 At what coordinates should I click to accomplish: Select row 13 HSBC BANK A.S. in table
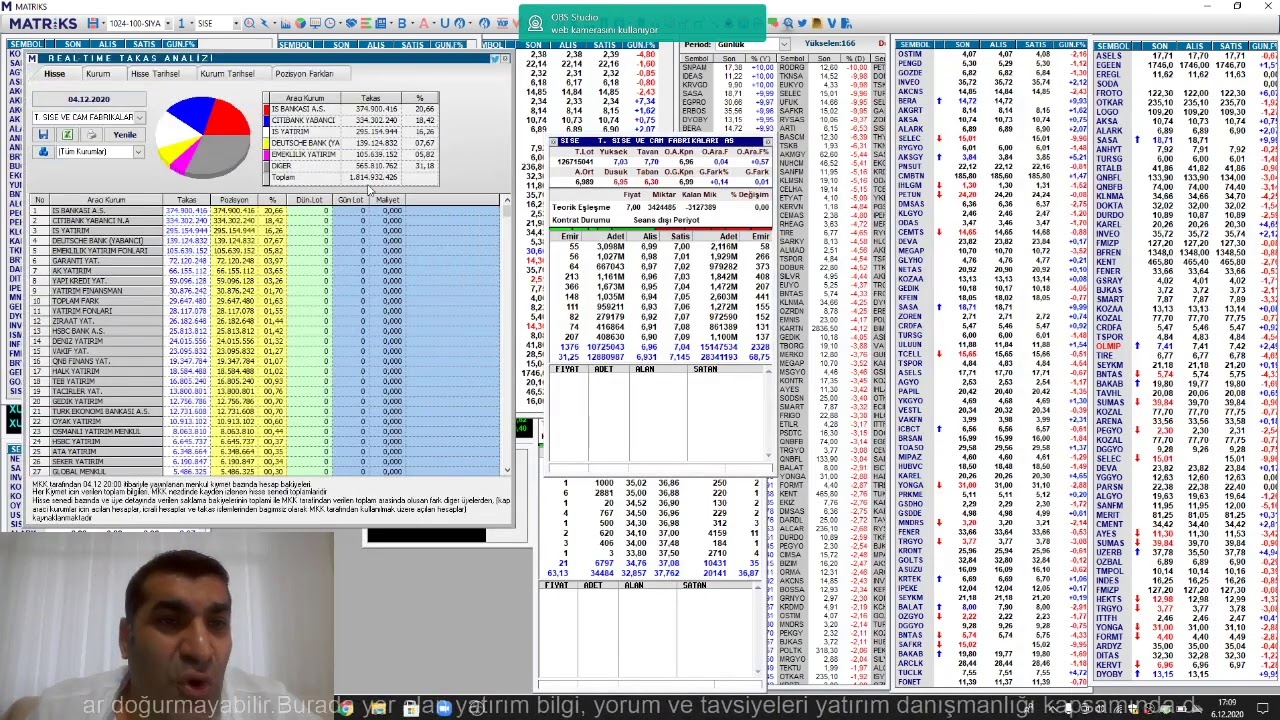tap(265, 331)
